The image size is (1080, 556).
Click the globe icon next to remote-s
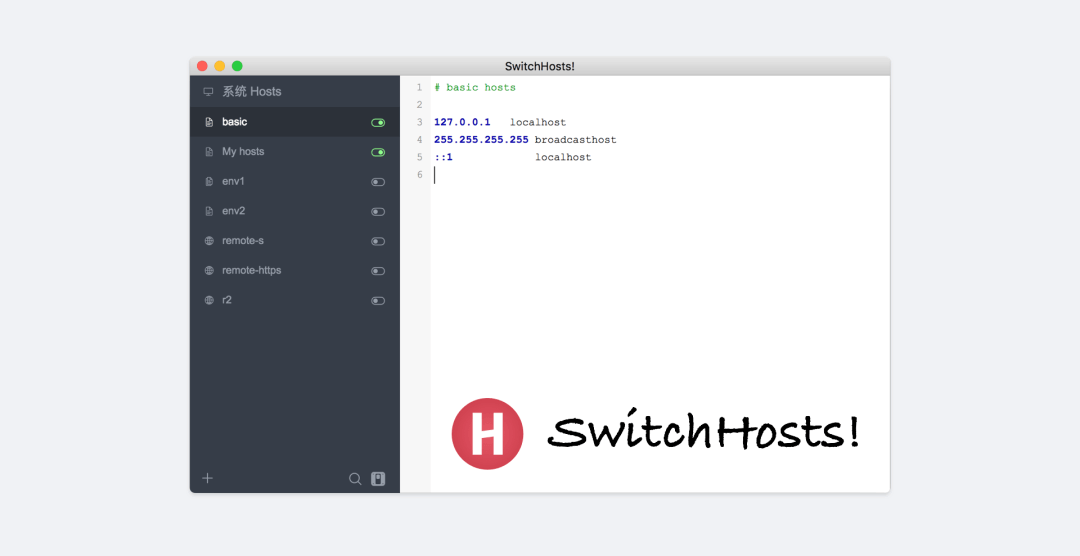click(209, 241)
